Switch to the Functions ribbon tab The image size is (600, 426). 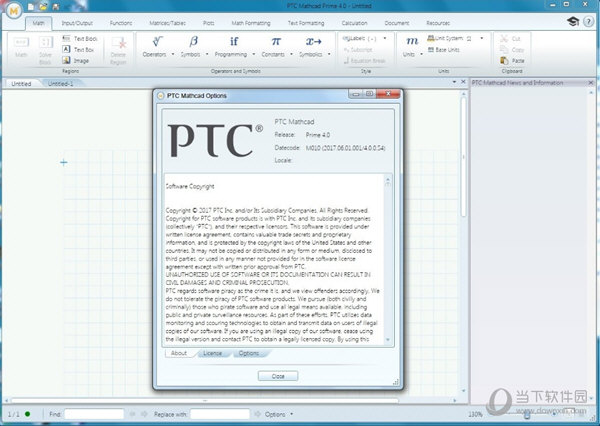point(121,23)
